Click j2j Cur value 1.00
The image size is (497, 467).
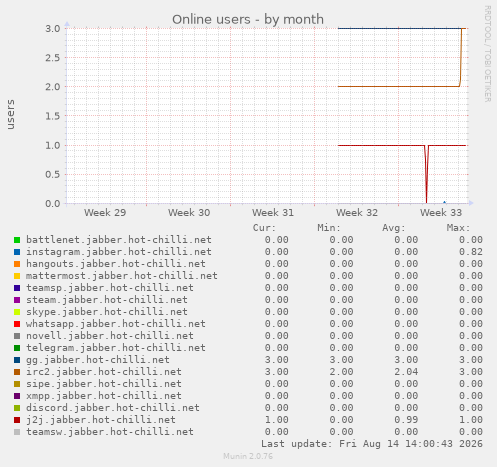277,420
